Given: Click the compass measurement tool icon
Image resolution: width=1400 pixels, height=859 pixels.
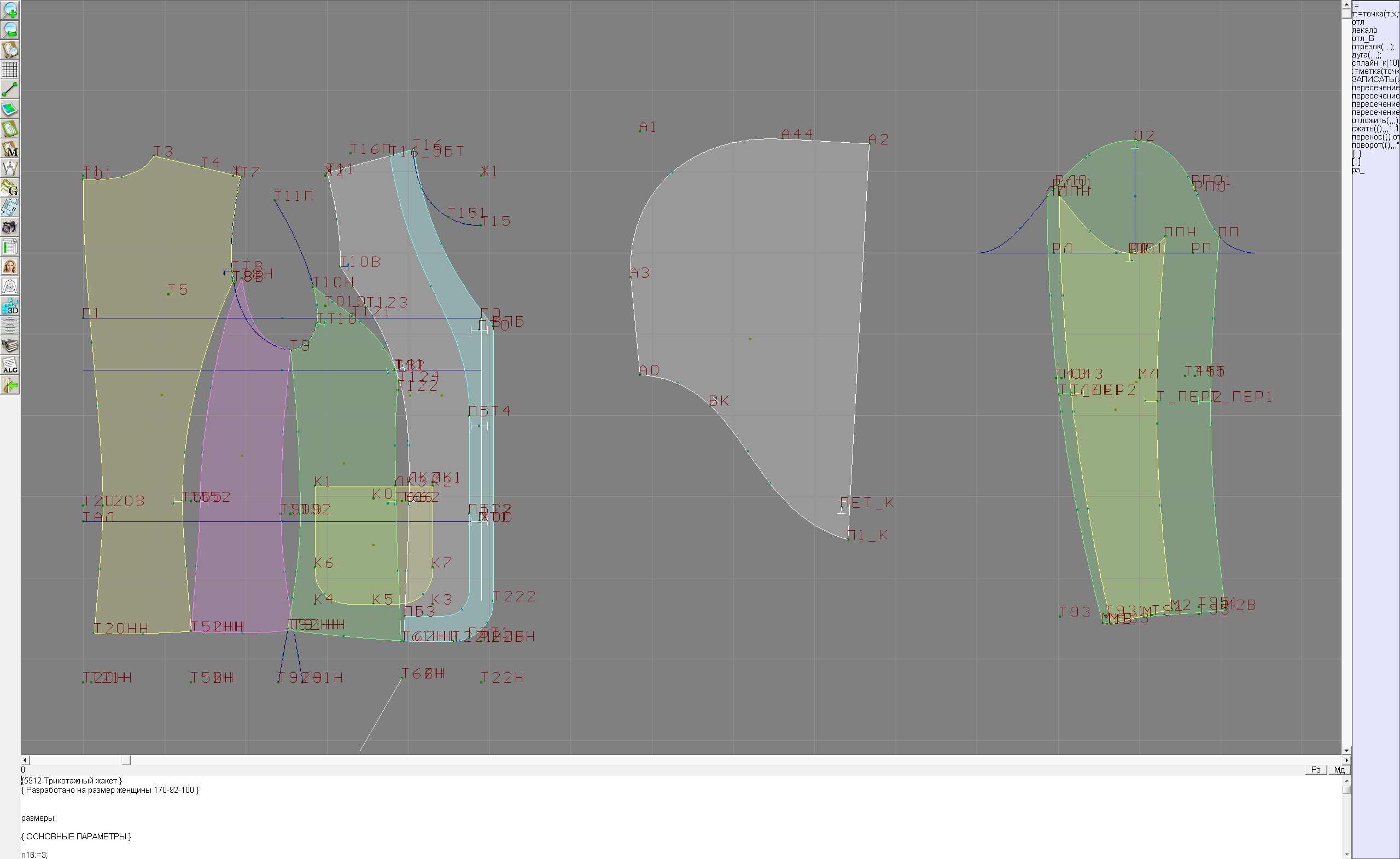Looking at the screenshot, I should point(10,169).
